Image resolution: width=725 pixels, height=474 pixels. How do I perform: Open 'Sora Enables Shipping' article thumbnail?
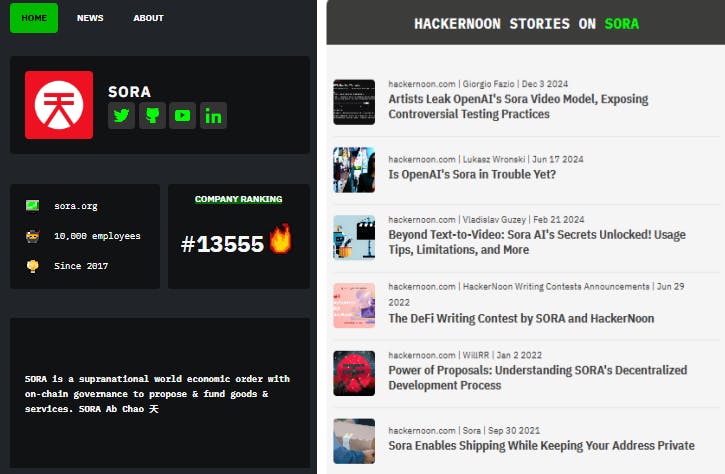354,441
